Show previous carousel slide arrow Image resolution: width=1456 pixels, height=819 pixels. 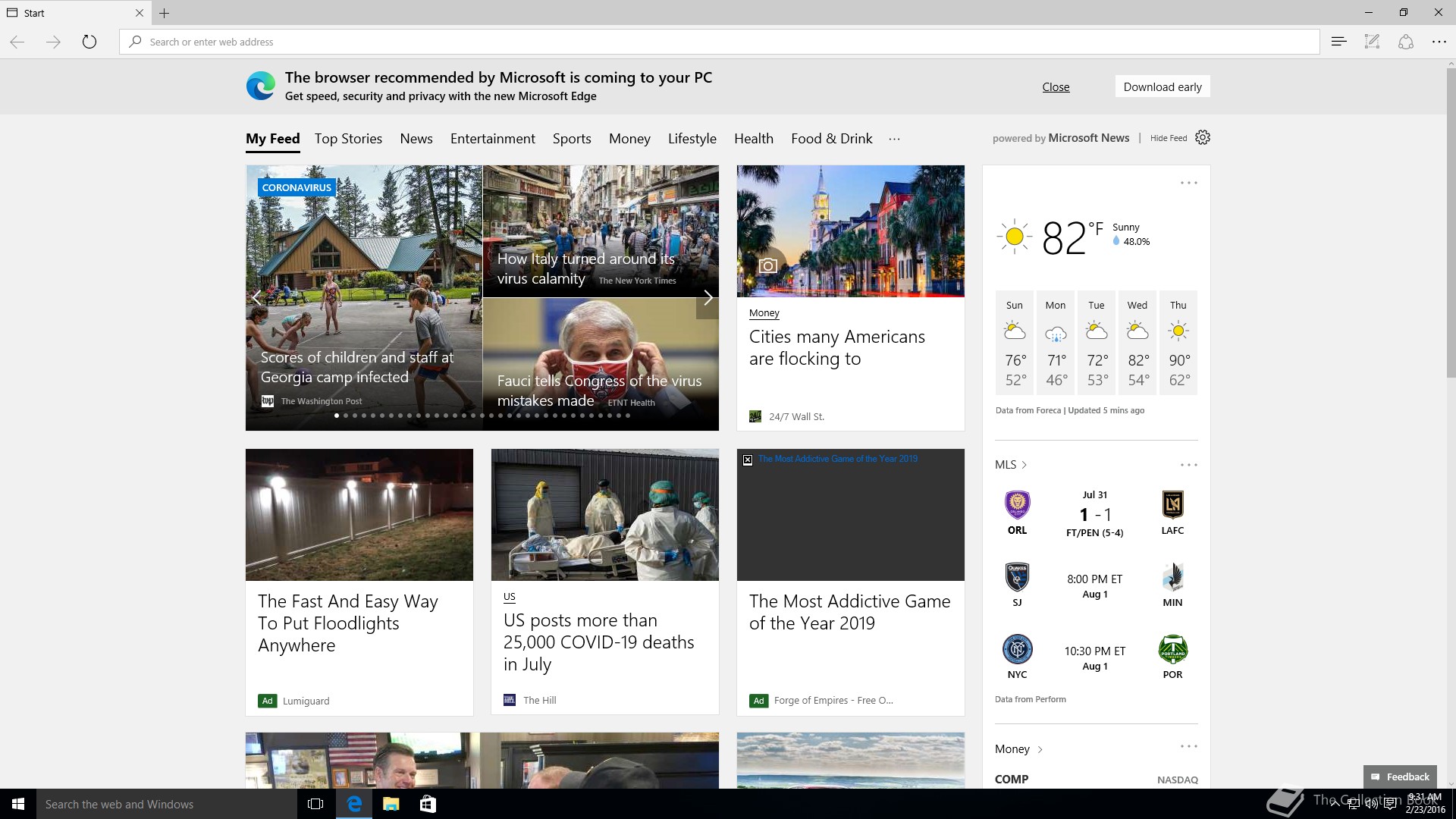[x=257, y=298]
